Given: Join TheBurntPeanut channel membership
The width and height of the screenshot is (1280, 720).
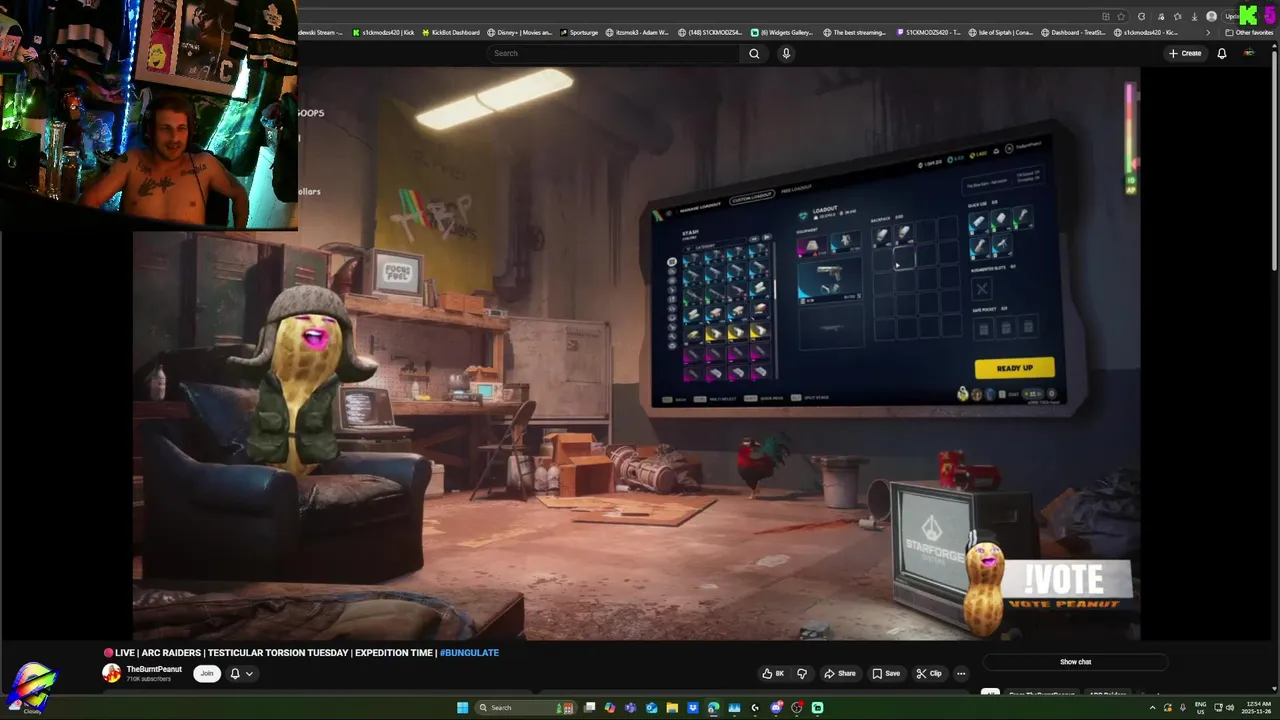Looking at the screenshot, I should pyautogui.click(x=206, y=673).
